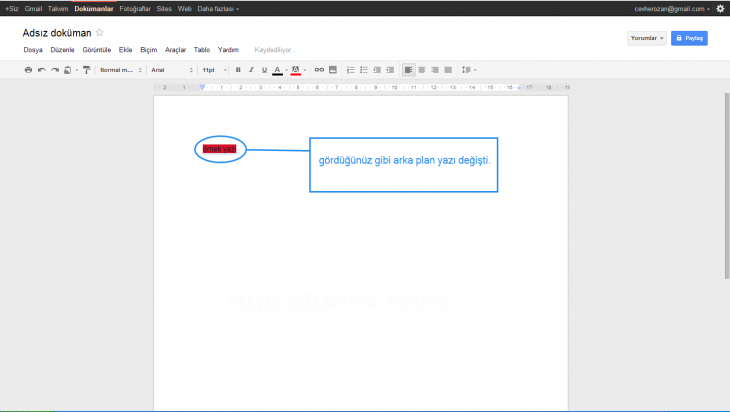
Task: Click the blue Paylaş button
Action: click(689, 38)
